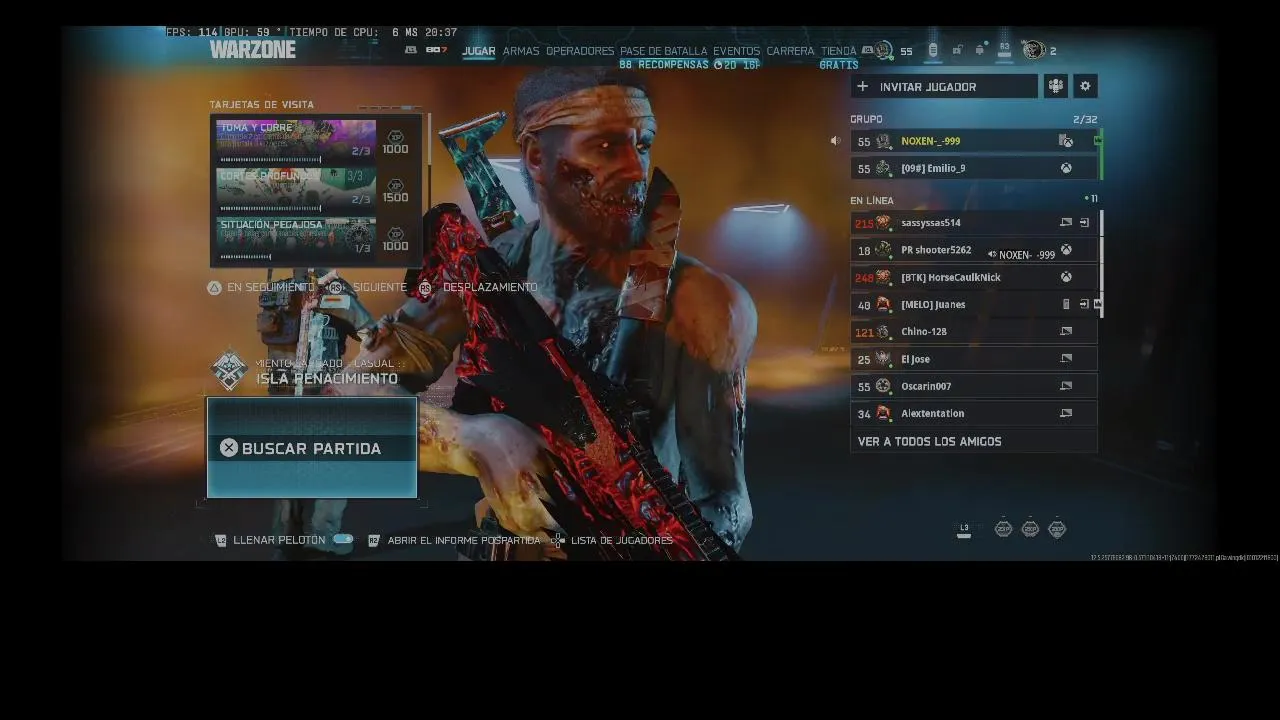Click the rank emblem on sassyssas514 row
1280x720 pixels.
pos(883,223)
